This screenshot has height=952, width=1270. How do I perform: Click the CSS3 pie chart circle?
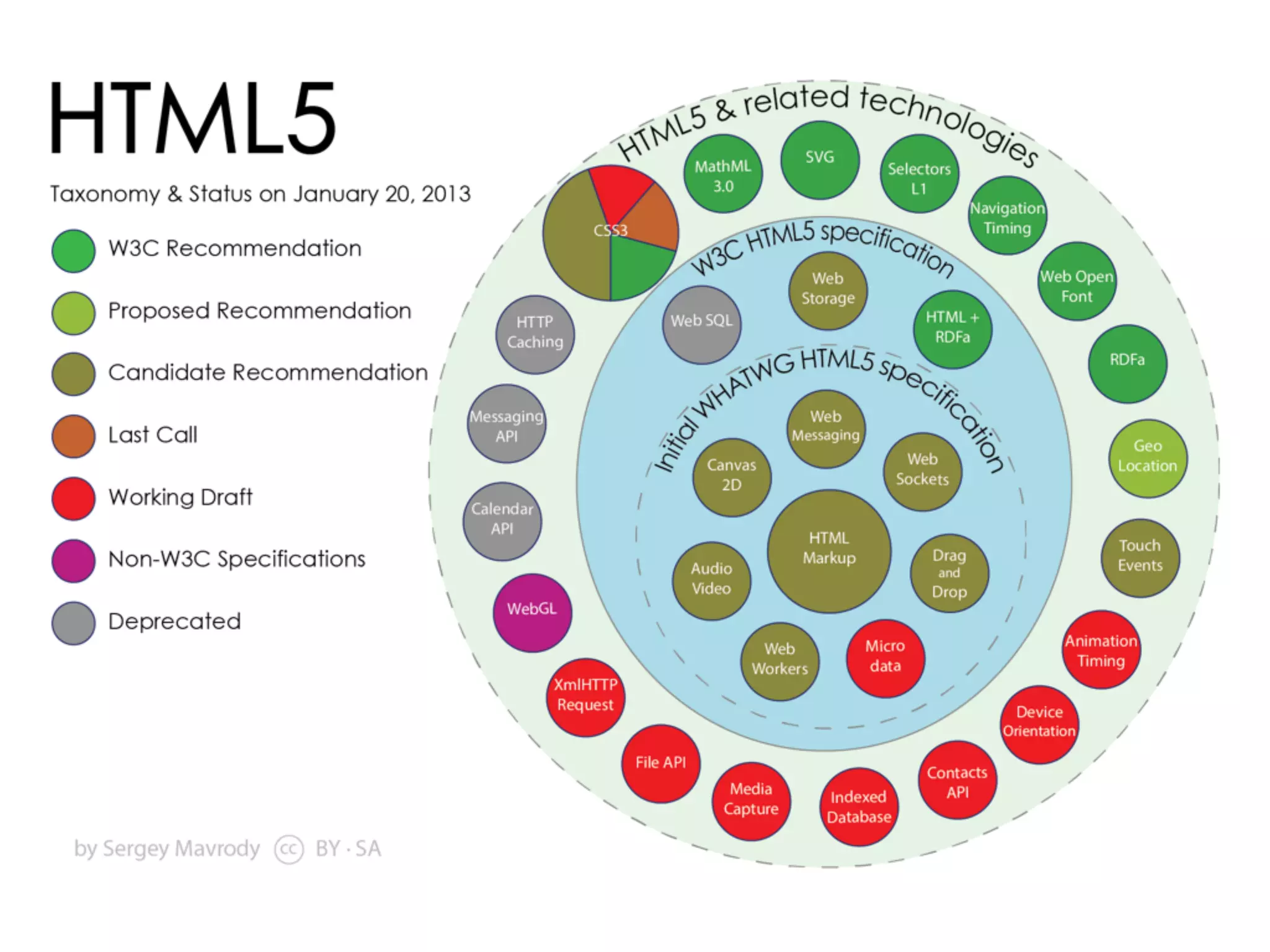[x=611, y=233]
